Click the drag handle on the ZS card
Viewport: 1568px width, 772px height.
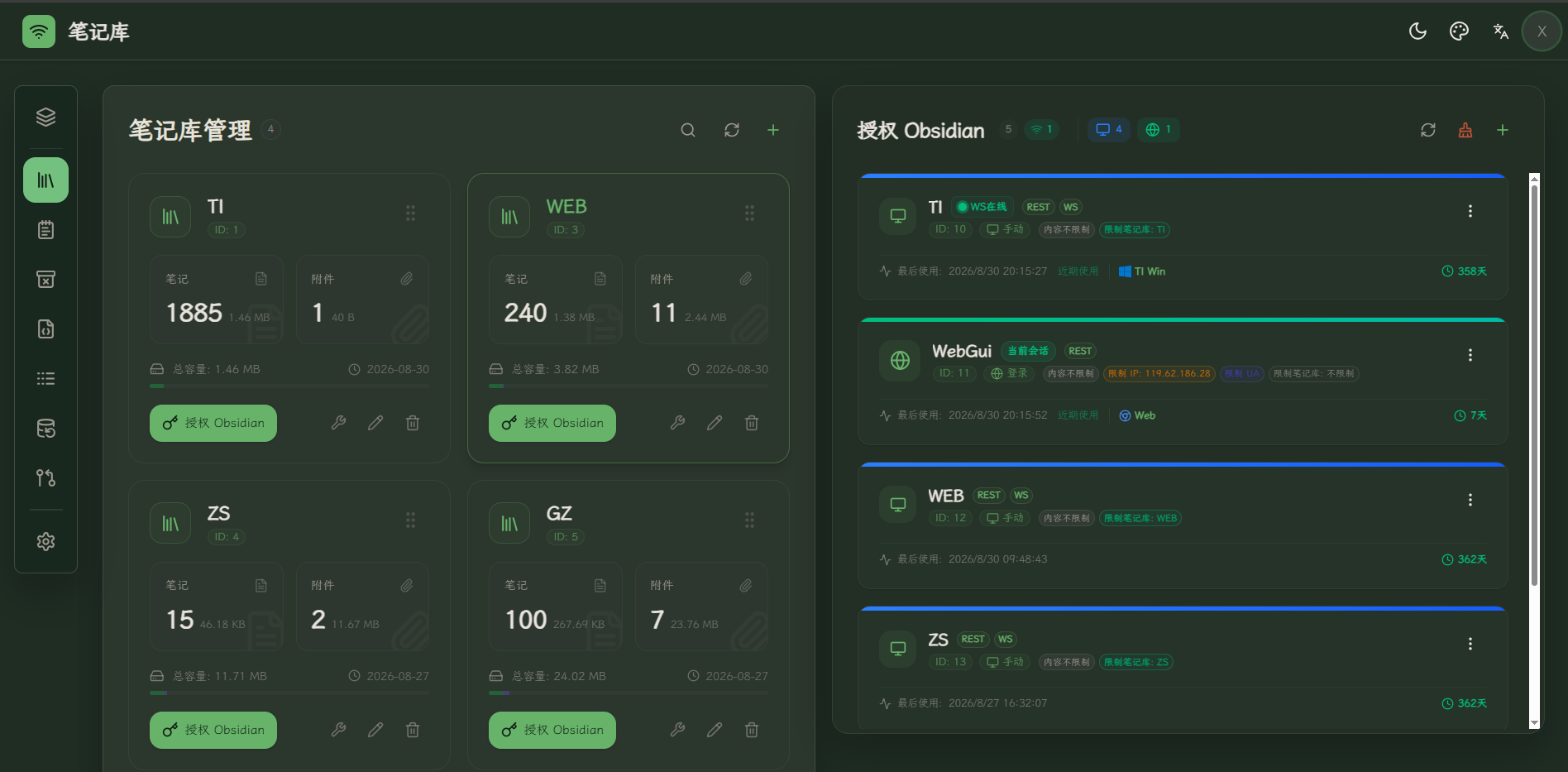[410, 520]
